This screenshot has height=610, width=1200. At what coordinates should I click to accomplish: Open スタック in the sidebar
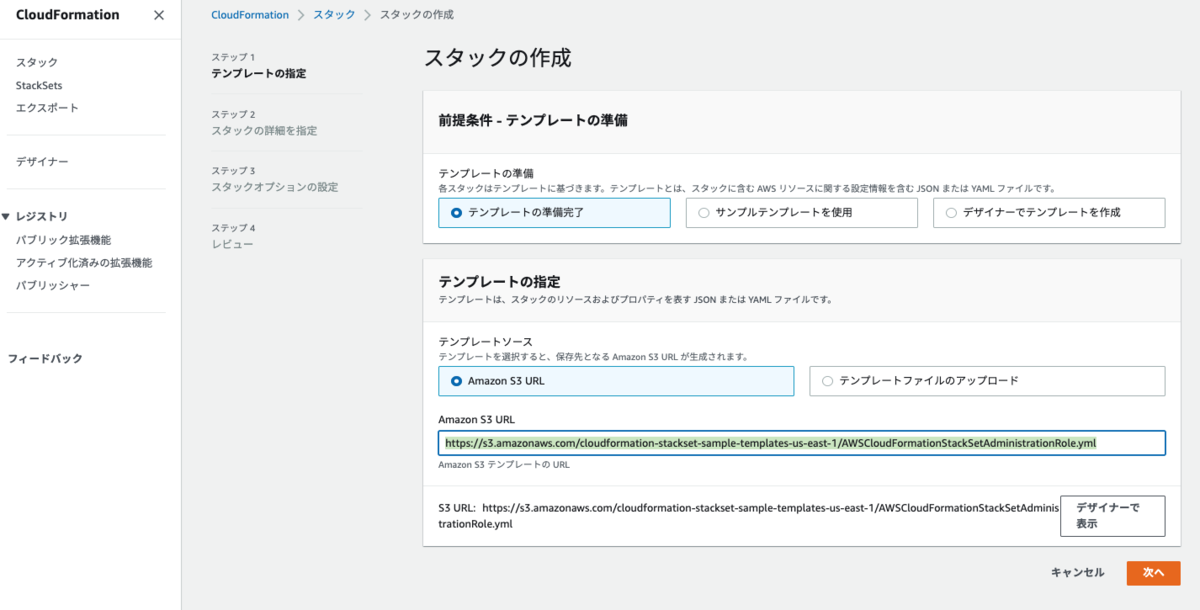coord(37,62)
